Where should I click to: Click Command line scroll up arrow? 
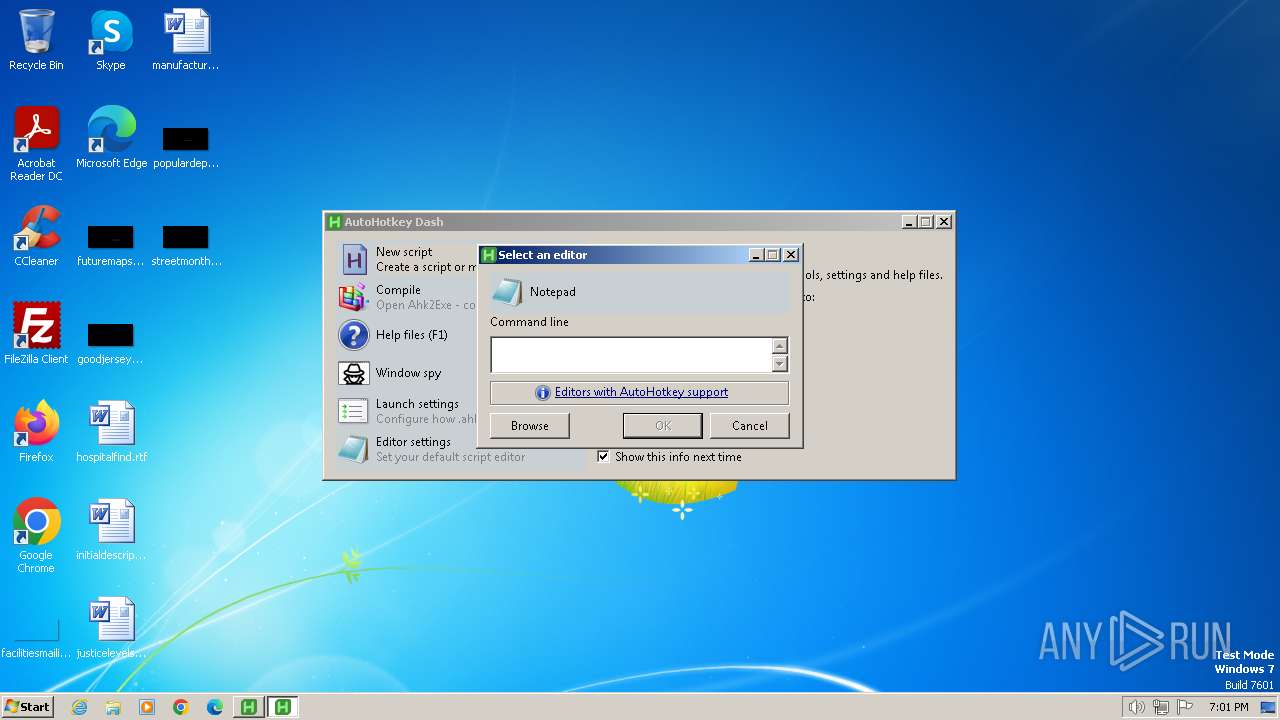click(780, 346)
